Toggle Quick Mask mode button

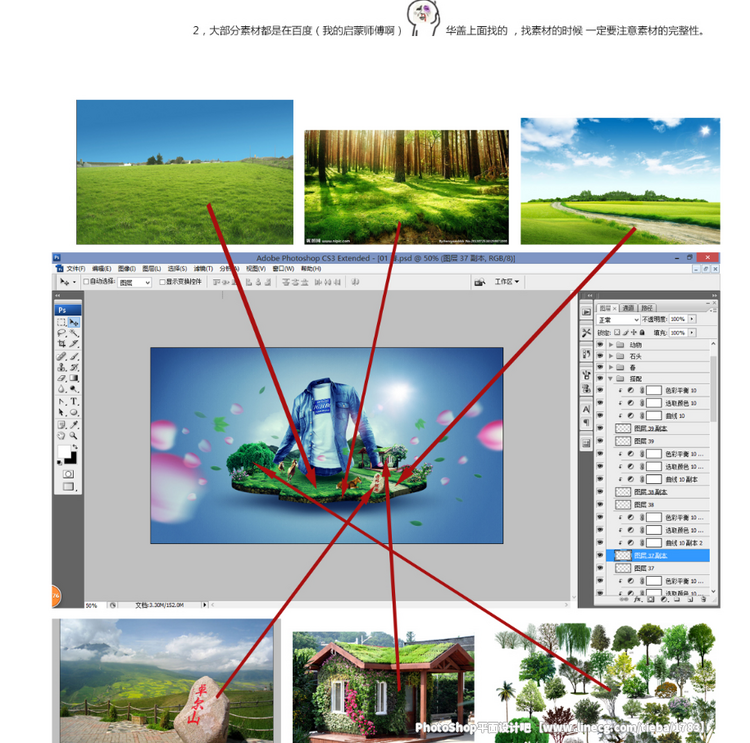pyautogui.click(x=68, y=474)
